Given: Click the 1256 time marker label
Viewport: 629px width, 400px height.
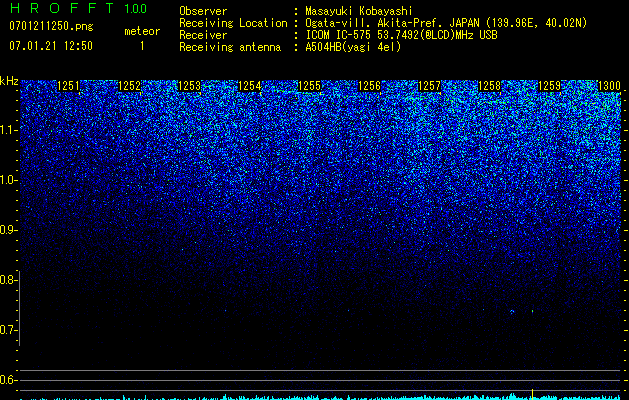Looking at the screenshot, I should click(x=369, y=86).
